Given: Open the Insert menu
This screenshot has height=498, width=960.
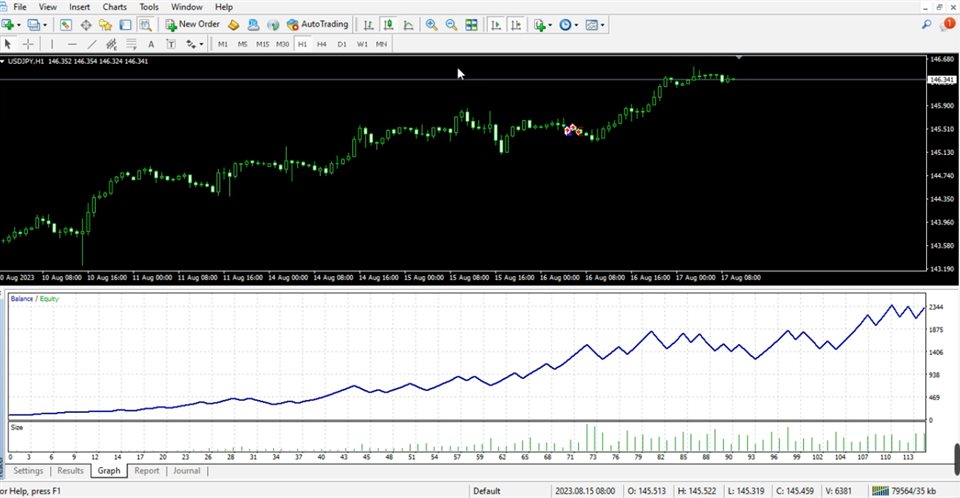Looking at the screenshot, I should coord(80,7).
